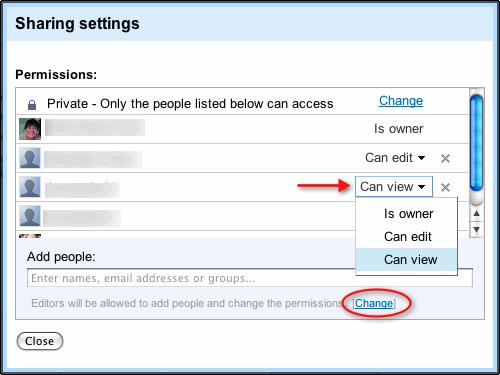The height and width of the screenshot is (375, 500).
Task: Choose Can edit in the open dropdown list
Action: coord(407,237)
